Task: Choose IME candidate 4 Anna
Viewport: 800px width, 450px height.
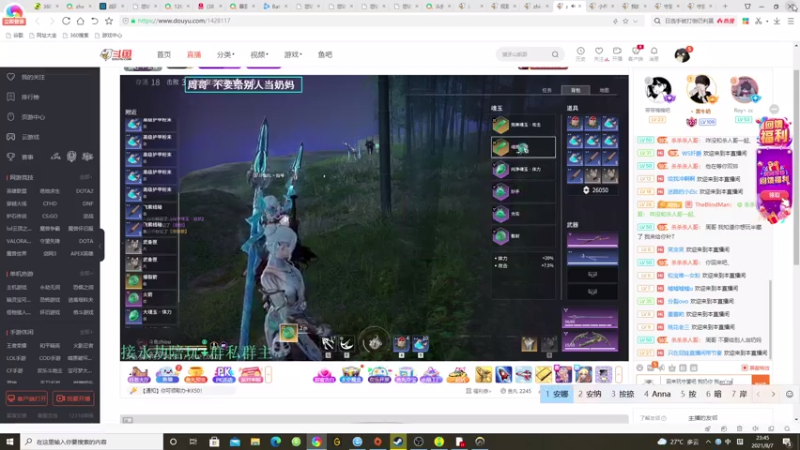Action: coord(657,394)
